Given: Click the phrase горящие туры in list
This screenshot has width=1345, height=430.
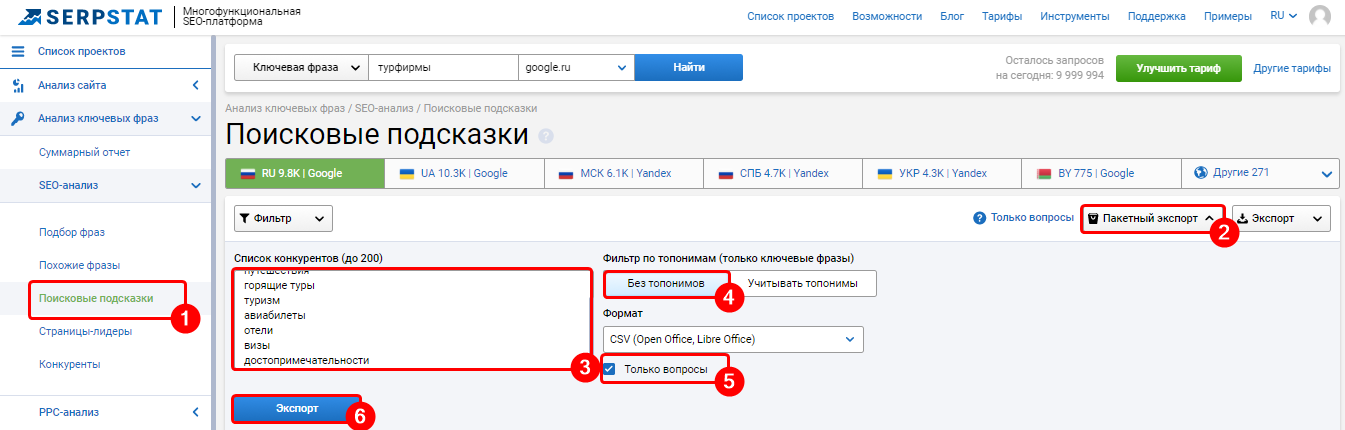Looking at the screenshot, I should tap(279, 284).
